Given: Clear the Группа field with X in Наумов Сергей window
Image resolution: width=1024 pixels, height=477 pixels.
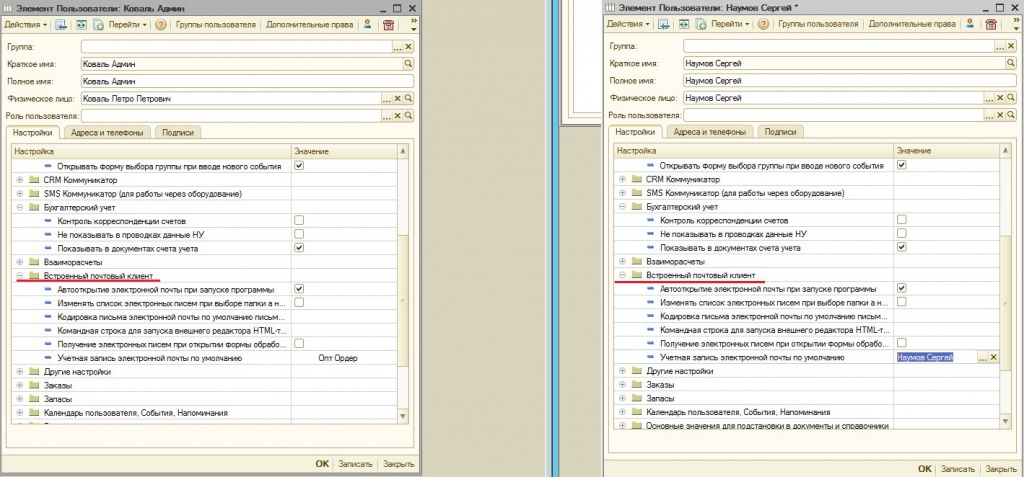Looking at the screenshot, I should click(x=1011, y=47).
